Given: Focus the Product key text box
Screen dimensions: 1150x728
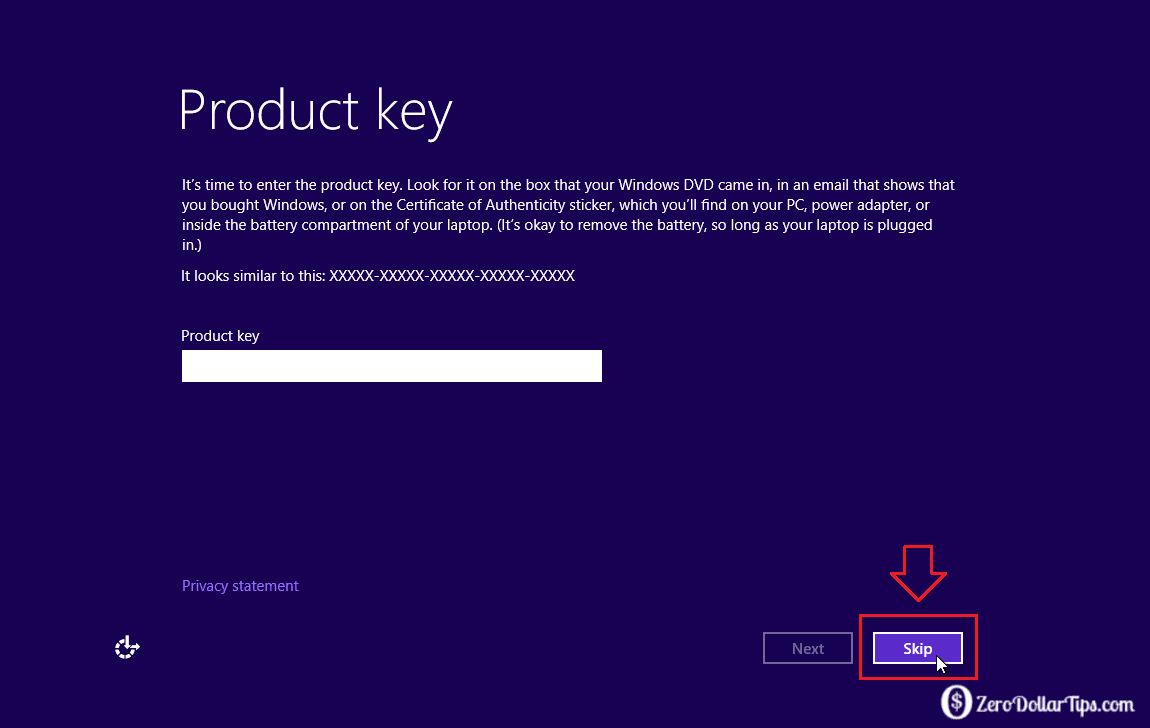Looking at the screenshot, I should pos(391,366).
